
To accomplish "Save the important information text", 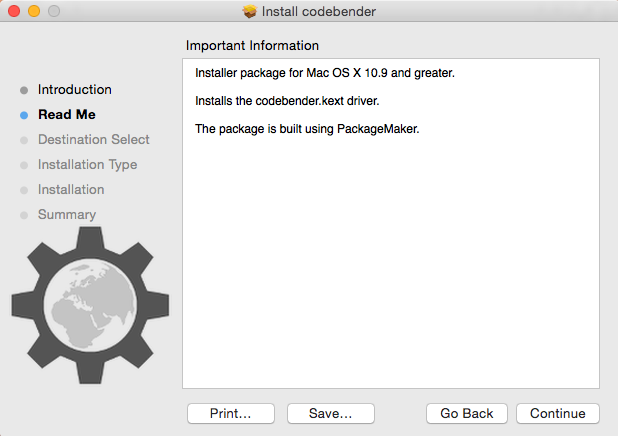I will click(x=331, y=413).
